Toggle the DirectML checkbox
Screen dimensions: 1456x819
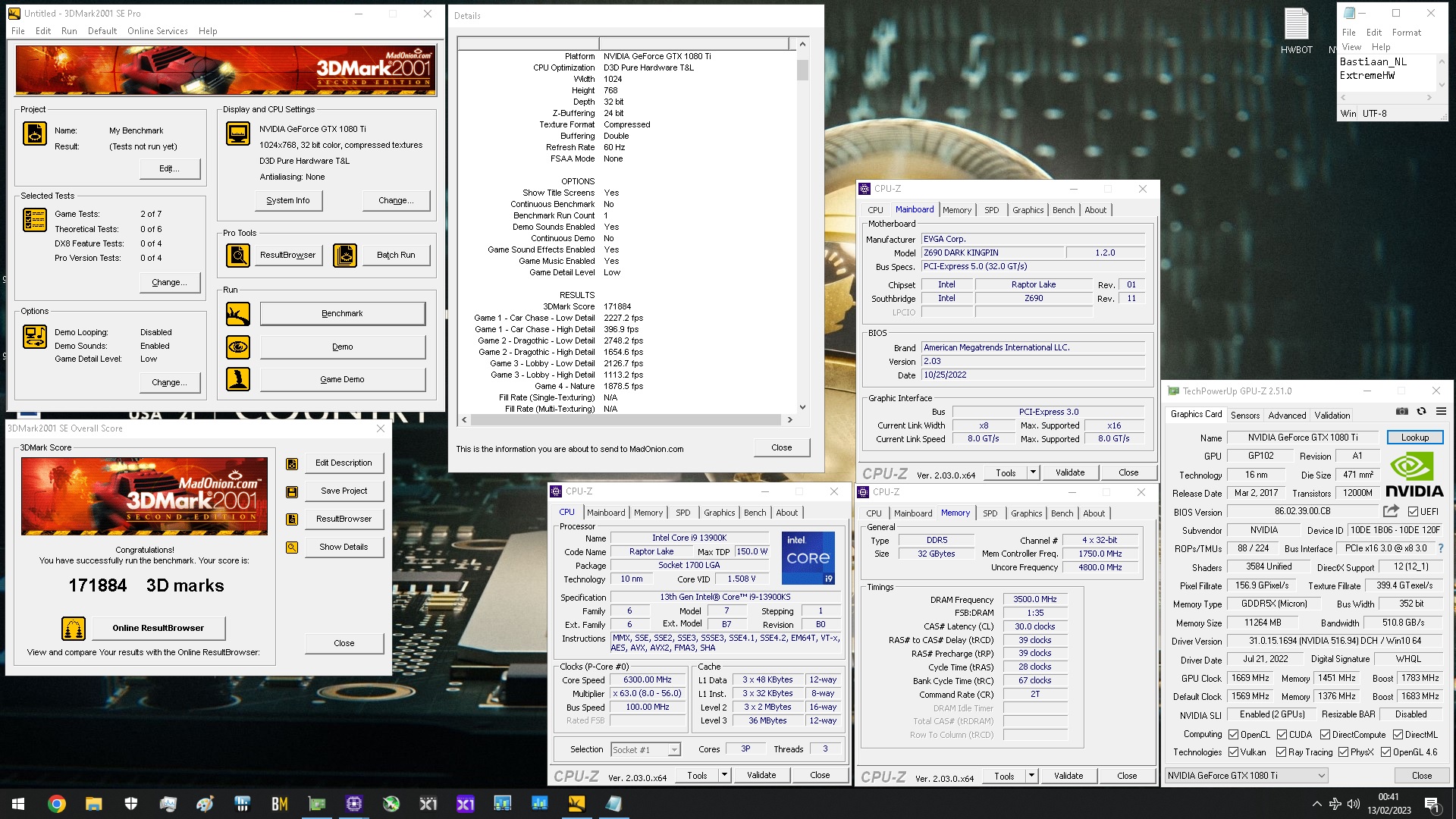point(1398,735)
